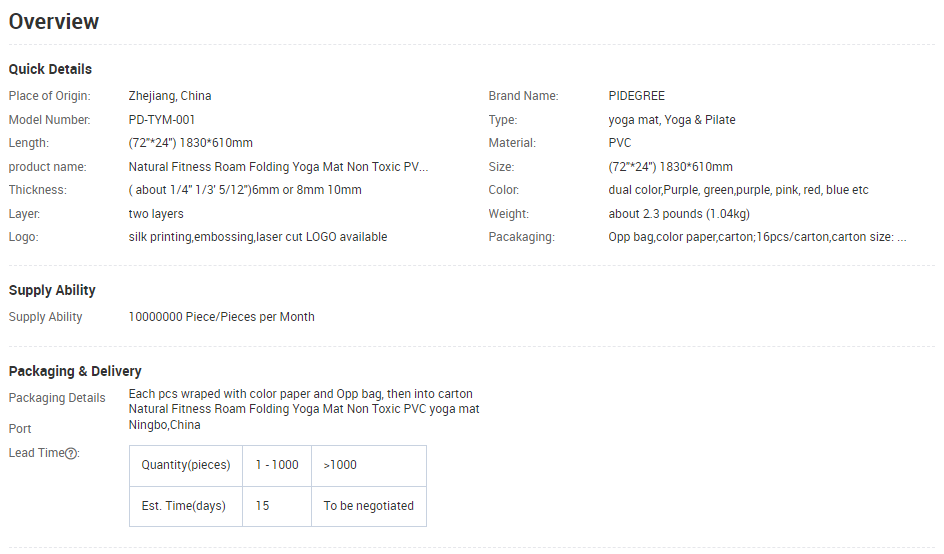Click the Color value listing dual color options
The width and height of the screenshot is (944, 554).
coord(738,190)
